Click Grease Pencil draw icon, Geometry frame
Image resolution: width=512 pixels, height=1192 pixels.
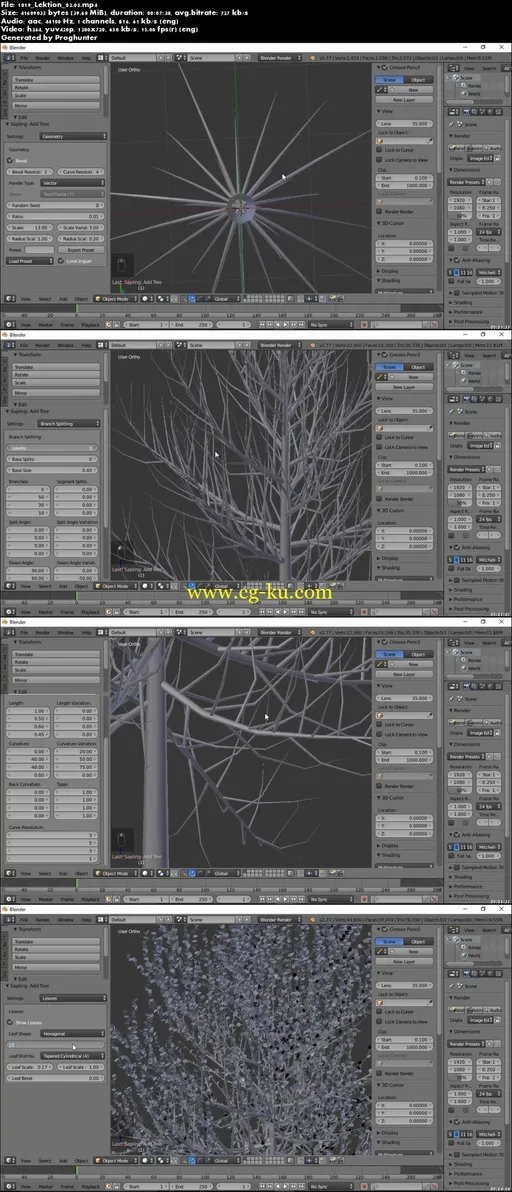[x=381, y=90]
